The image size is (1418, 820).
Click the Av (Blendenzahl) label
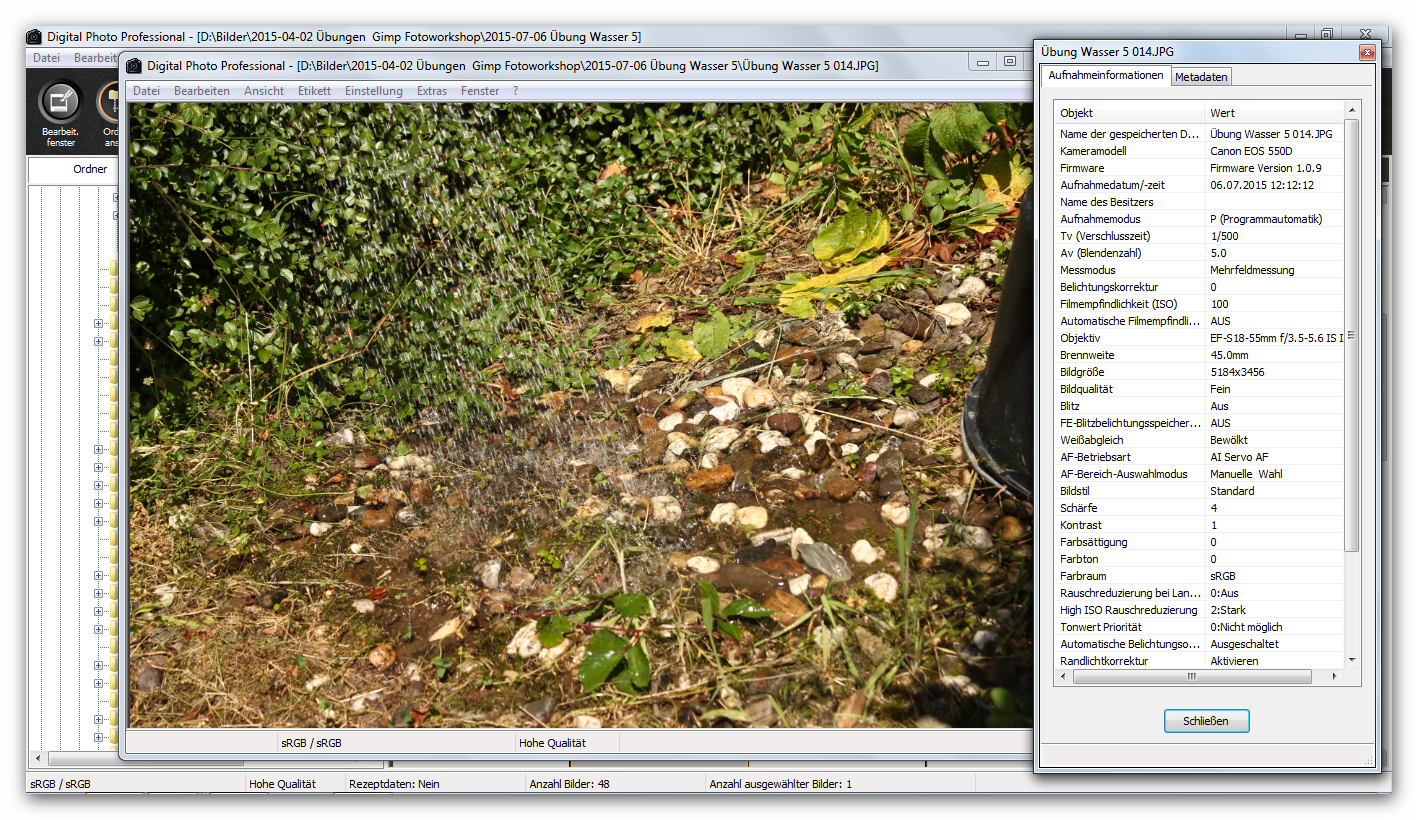pos(1103,253)
